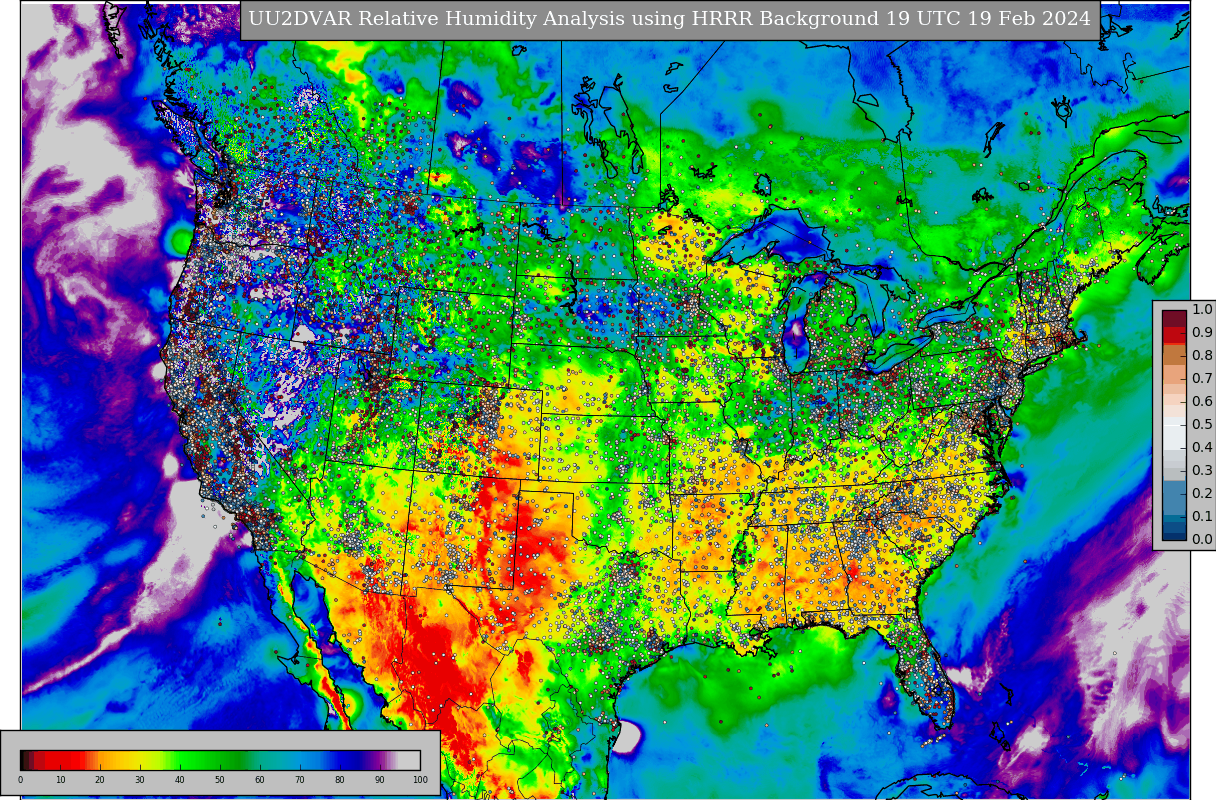Click the dark red top swatch of the right colorbar
The image size is (1216, 800).
[x=1174, y=318]
